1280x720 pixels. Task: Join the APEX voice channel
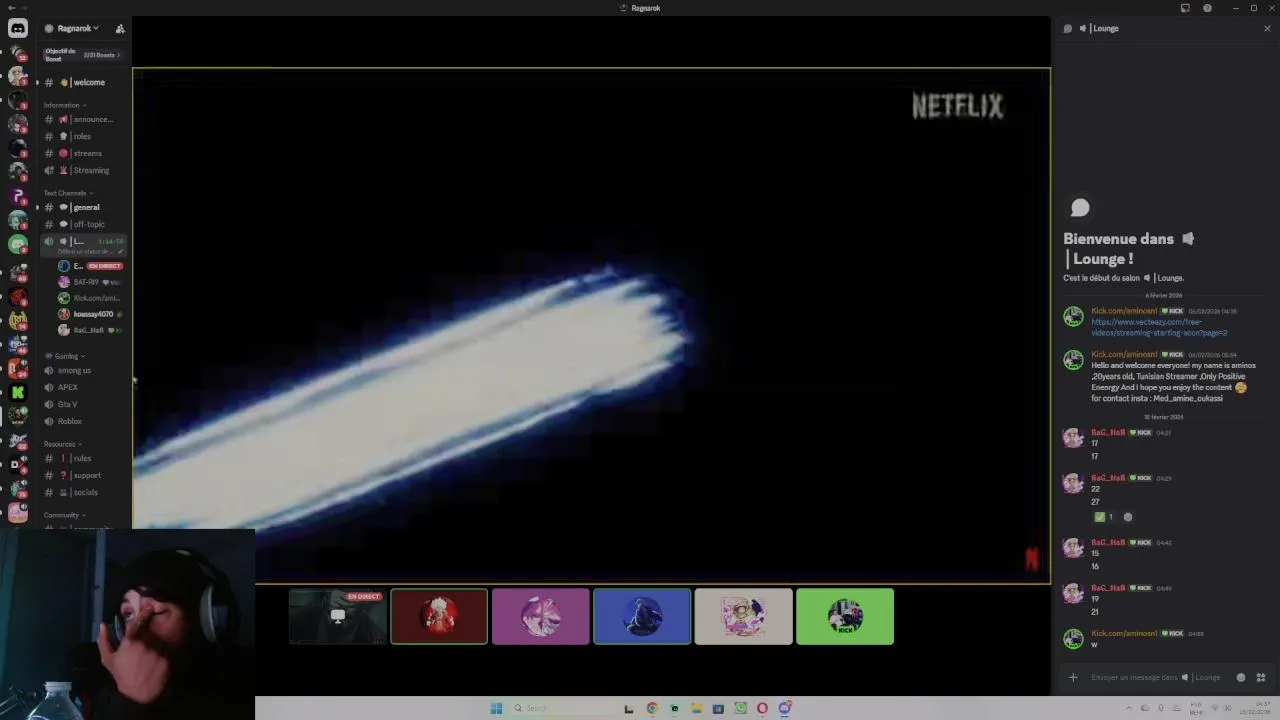point(84,387)
